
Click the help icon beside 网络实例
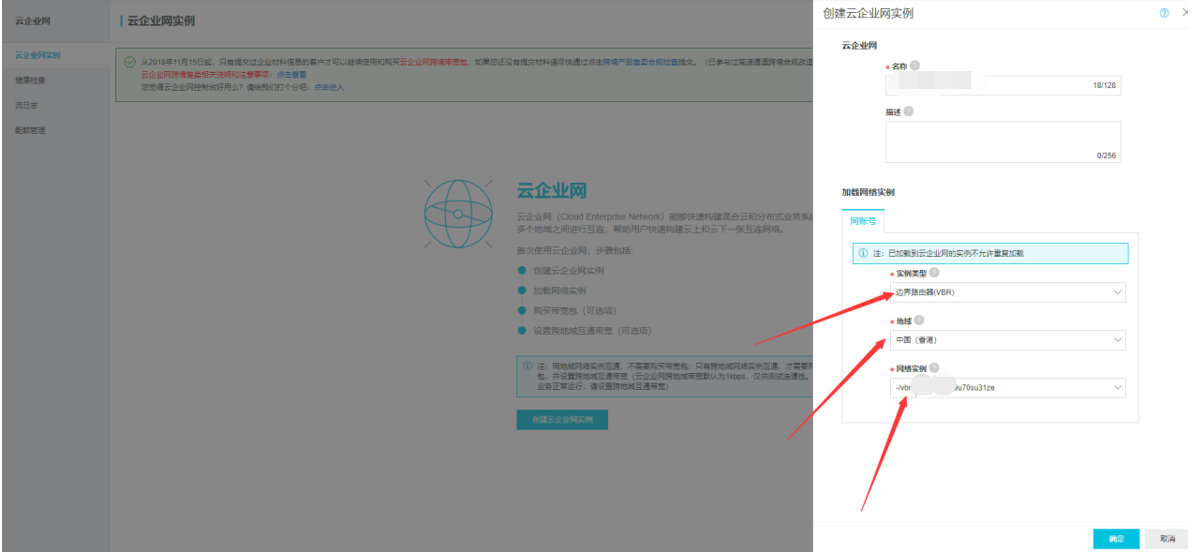pos(934,368)
